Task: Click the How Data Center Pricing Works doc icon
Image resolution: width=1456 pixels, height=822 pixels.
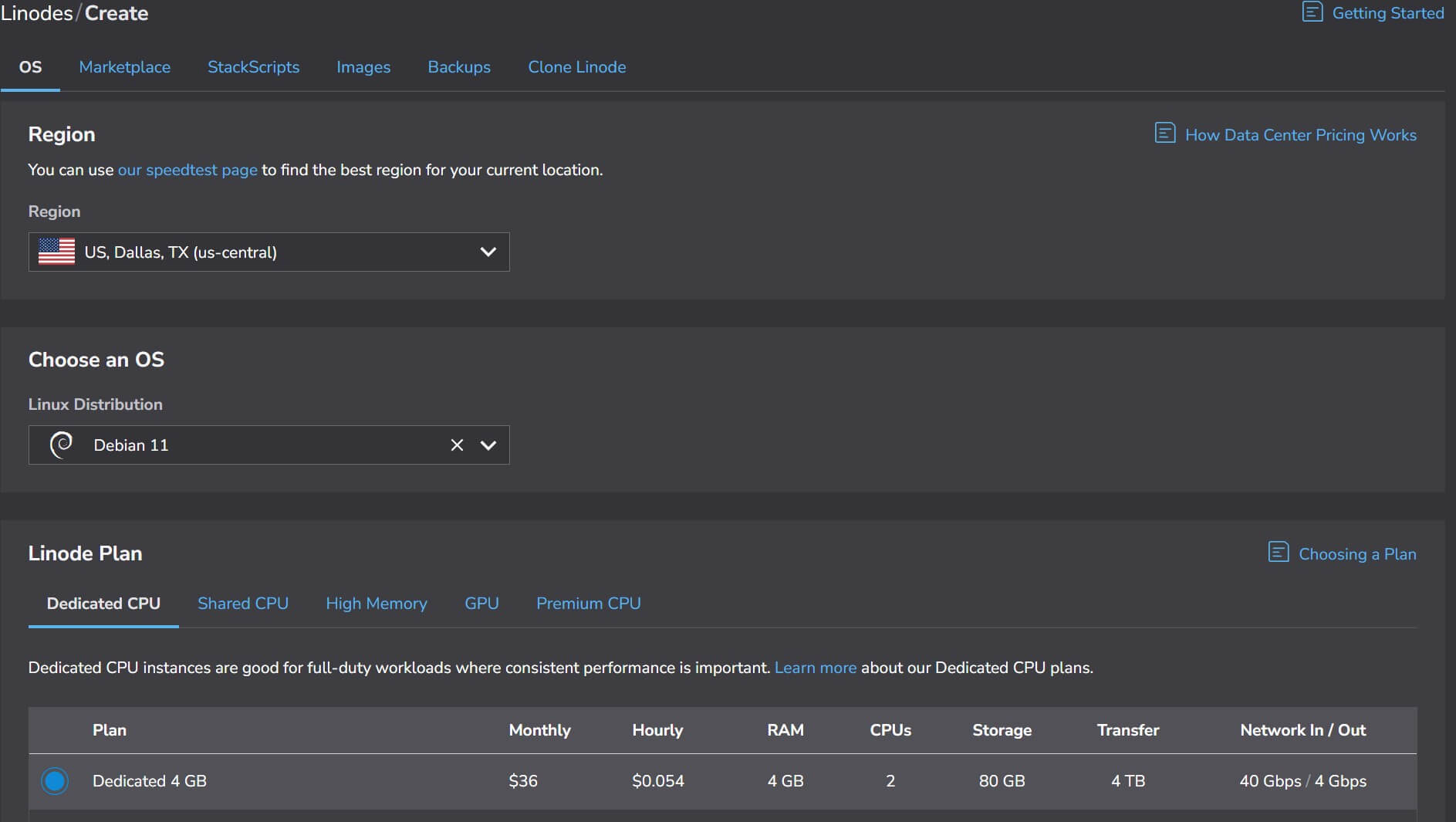Action: [1164, 133]
